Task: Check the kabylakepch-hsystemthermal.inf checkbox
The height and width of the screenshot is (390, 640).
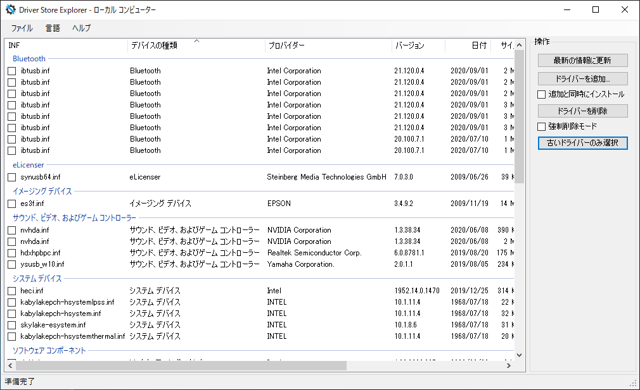Action: (12, 337)
